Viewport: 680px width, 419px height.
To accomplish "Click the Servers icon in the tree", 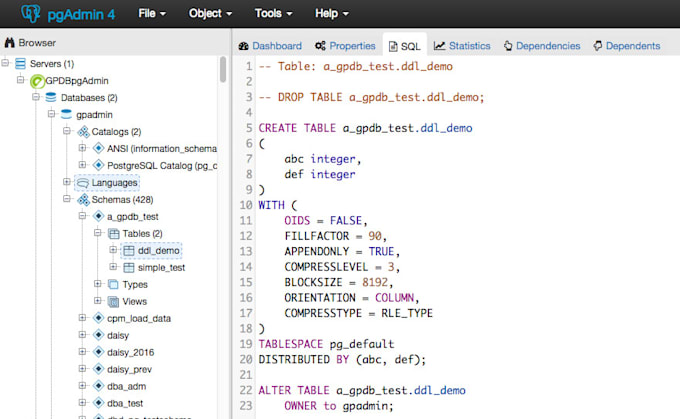I will point(21,64).
